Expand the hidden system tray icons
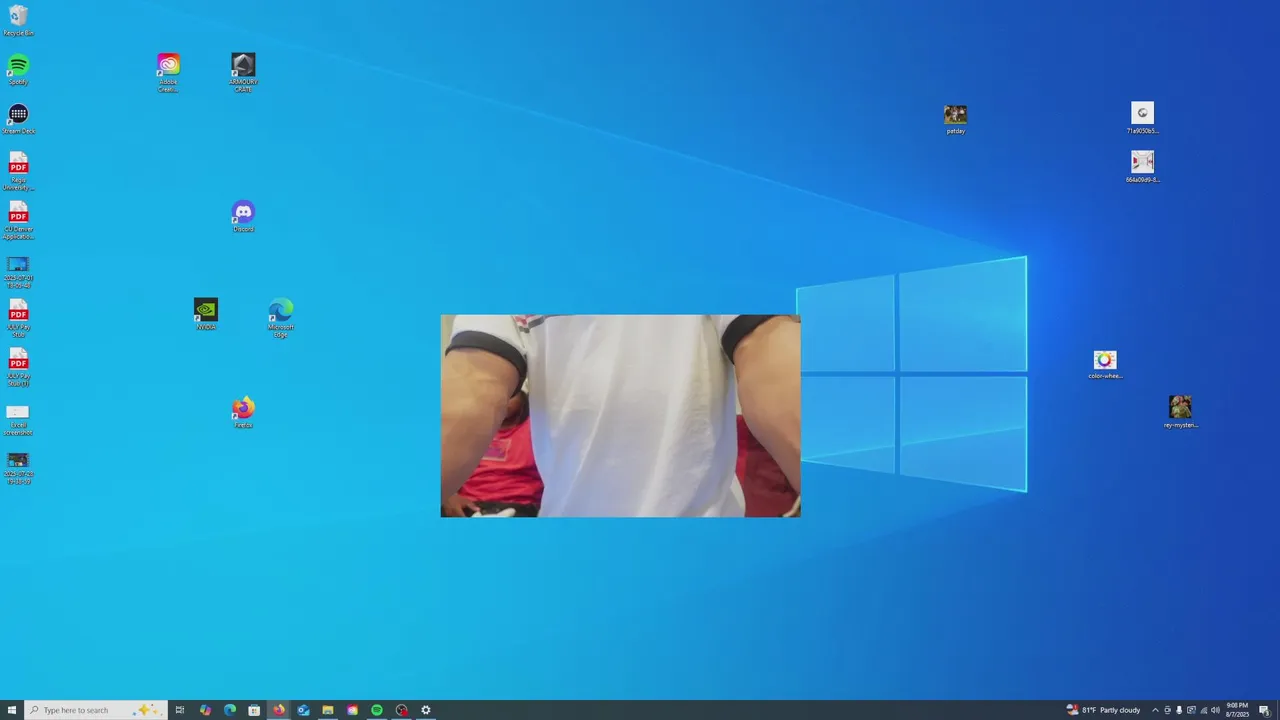Screen dimensions: 1280x720 tap(1155, 710)
